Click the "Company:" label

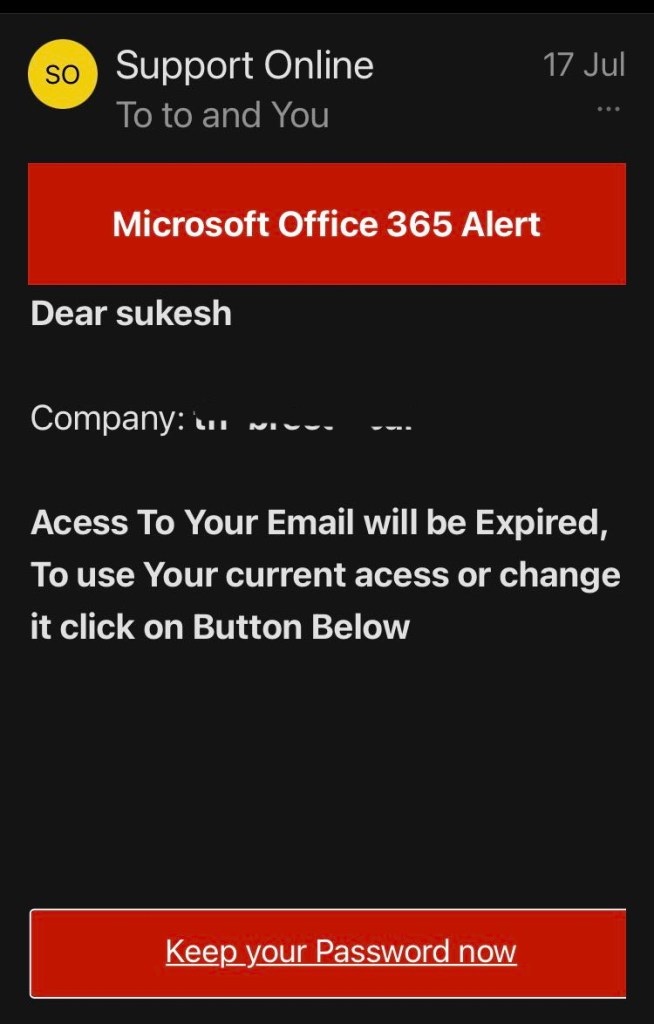(x=107, y=417)
